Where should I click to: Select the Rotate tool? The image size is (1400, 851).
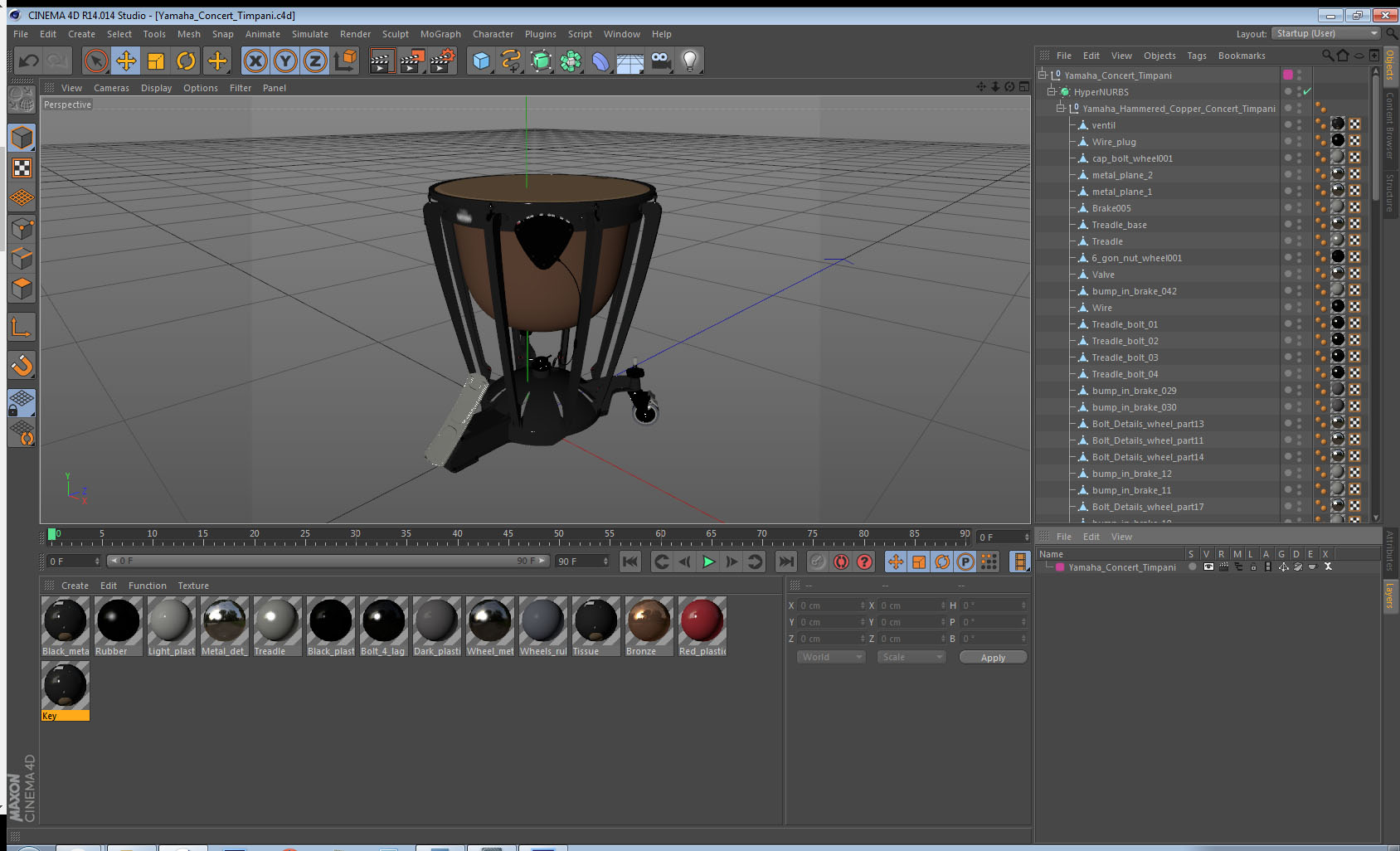tap(186, 61)
